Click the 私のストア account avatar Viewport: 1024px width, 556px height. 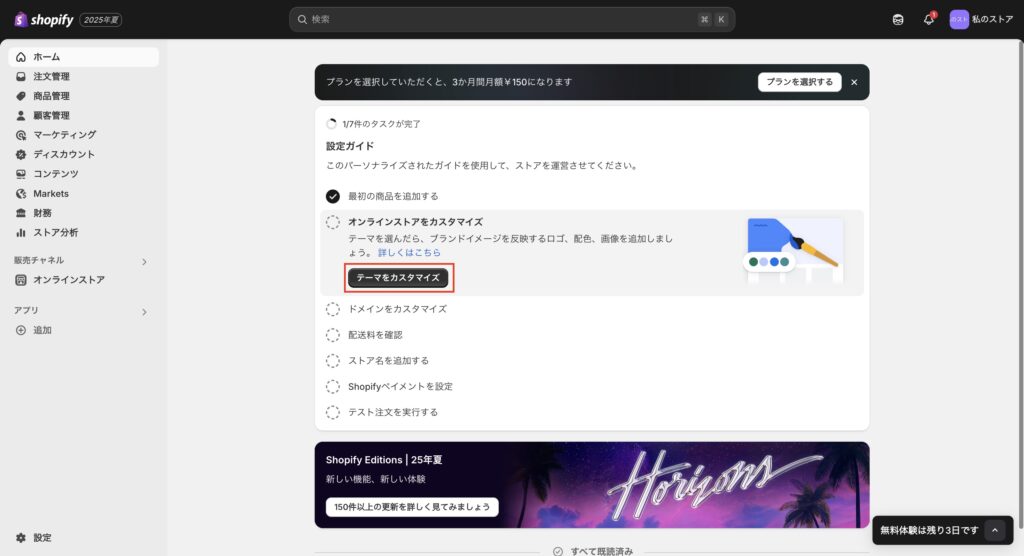click(959, 19)
